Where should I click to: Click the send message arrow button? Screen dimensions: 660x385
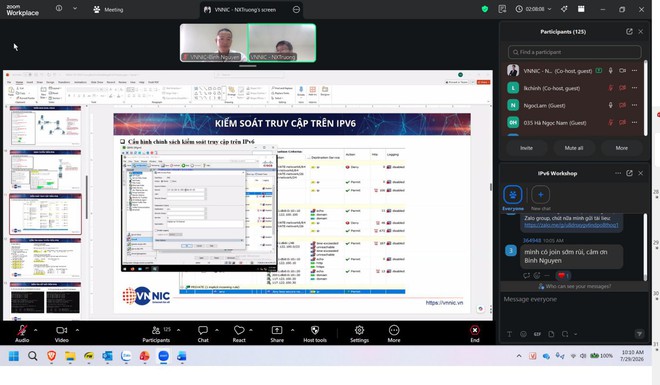(639, 334)
